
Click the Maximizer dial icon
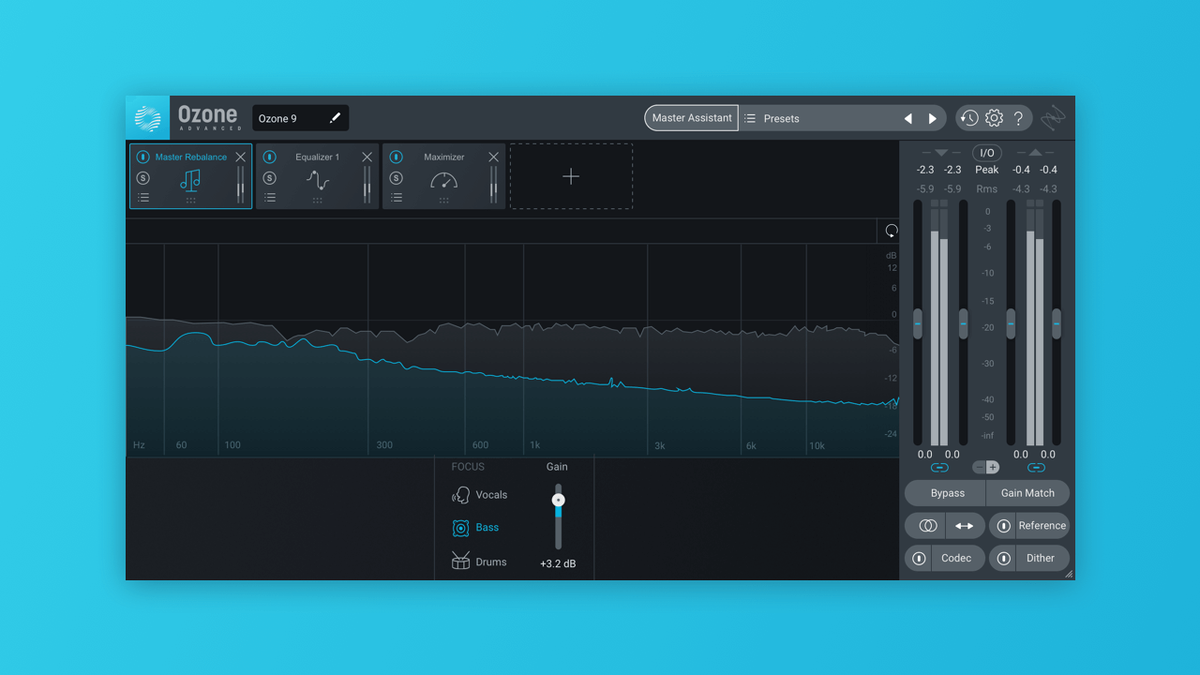(x=443, y=179)
